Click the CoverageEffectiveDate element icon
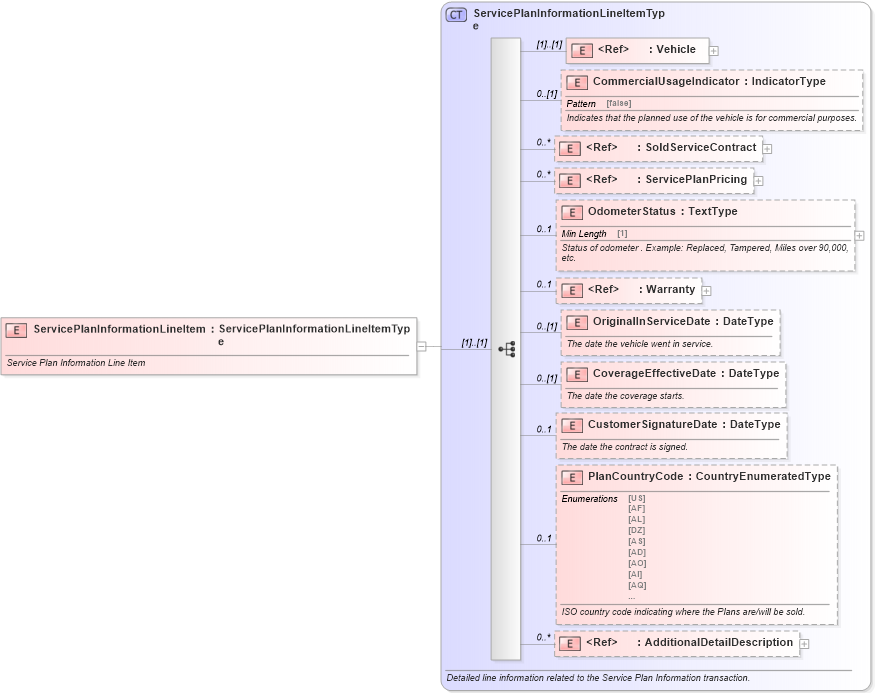This screenshot has width=875, height=693. pyautogui.click(x=577, y=374)
